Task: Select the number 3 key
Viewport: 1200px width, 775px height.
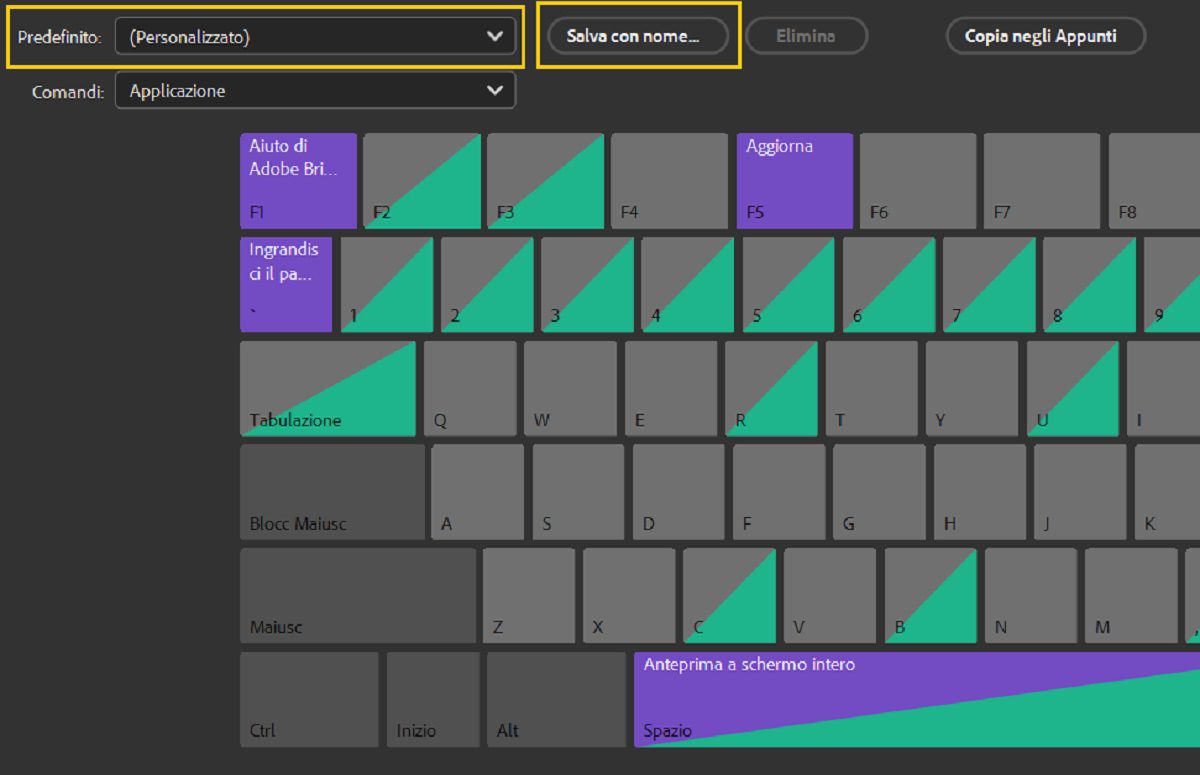Action: click(587, 285)
